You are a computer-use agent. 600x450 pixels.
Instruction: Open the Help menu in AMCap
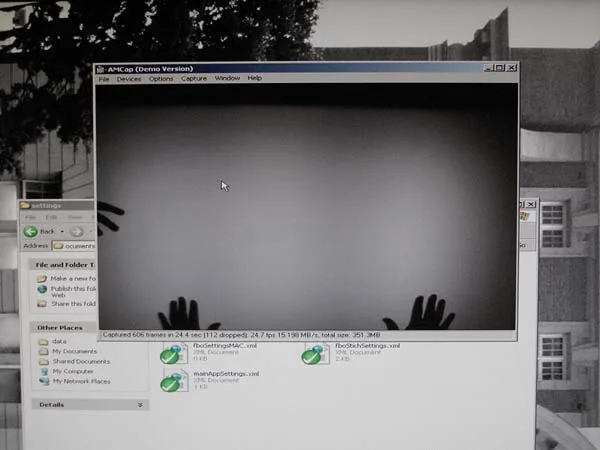point(255,78)
